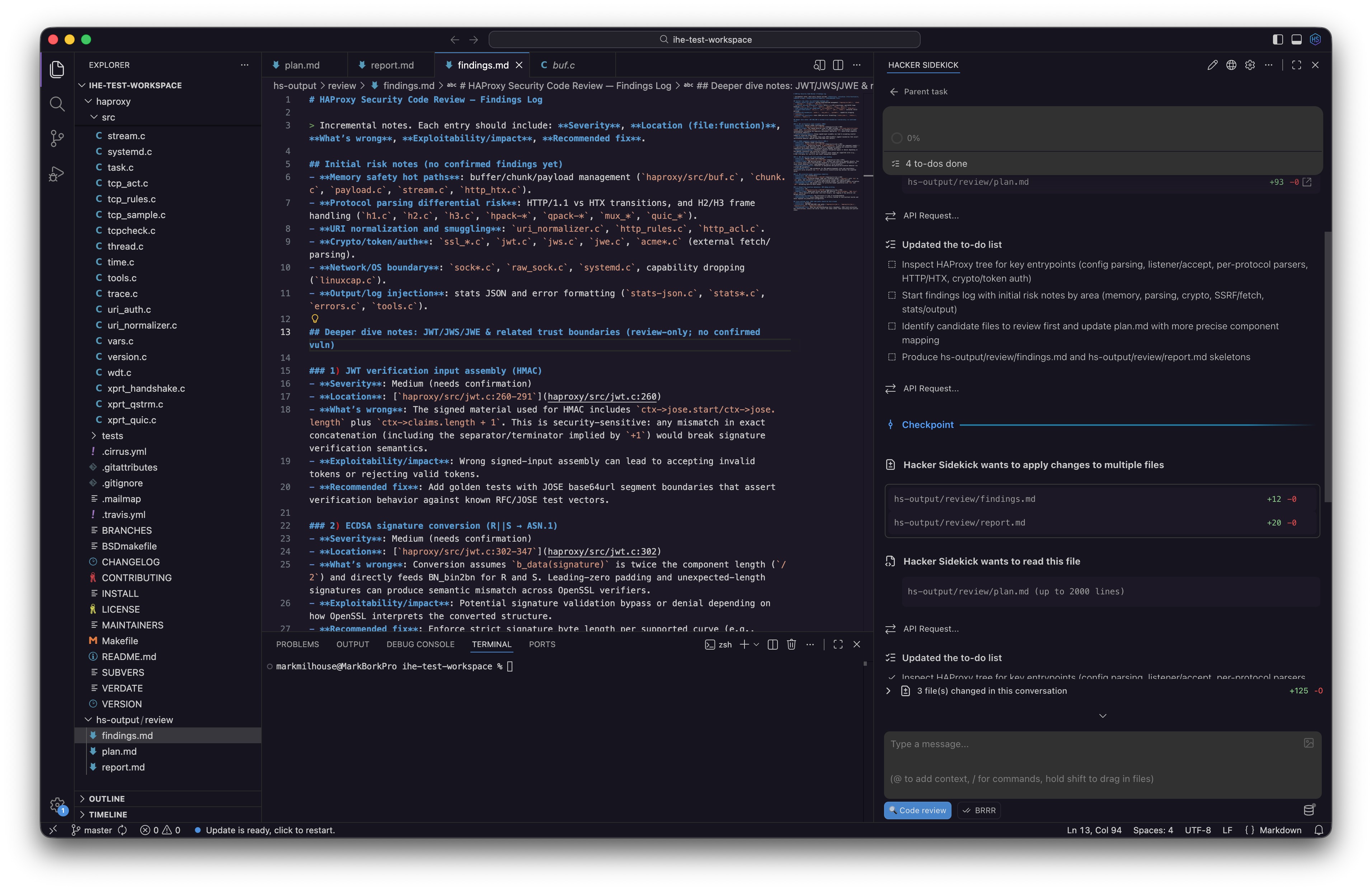The width and height of the screenshot is (1372, 891).
Task: Toggle first to-do item checkbox Inspect HAProxy tree
Action: click(892, 264)
